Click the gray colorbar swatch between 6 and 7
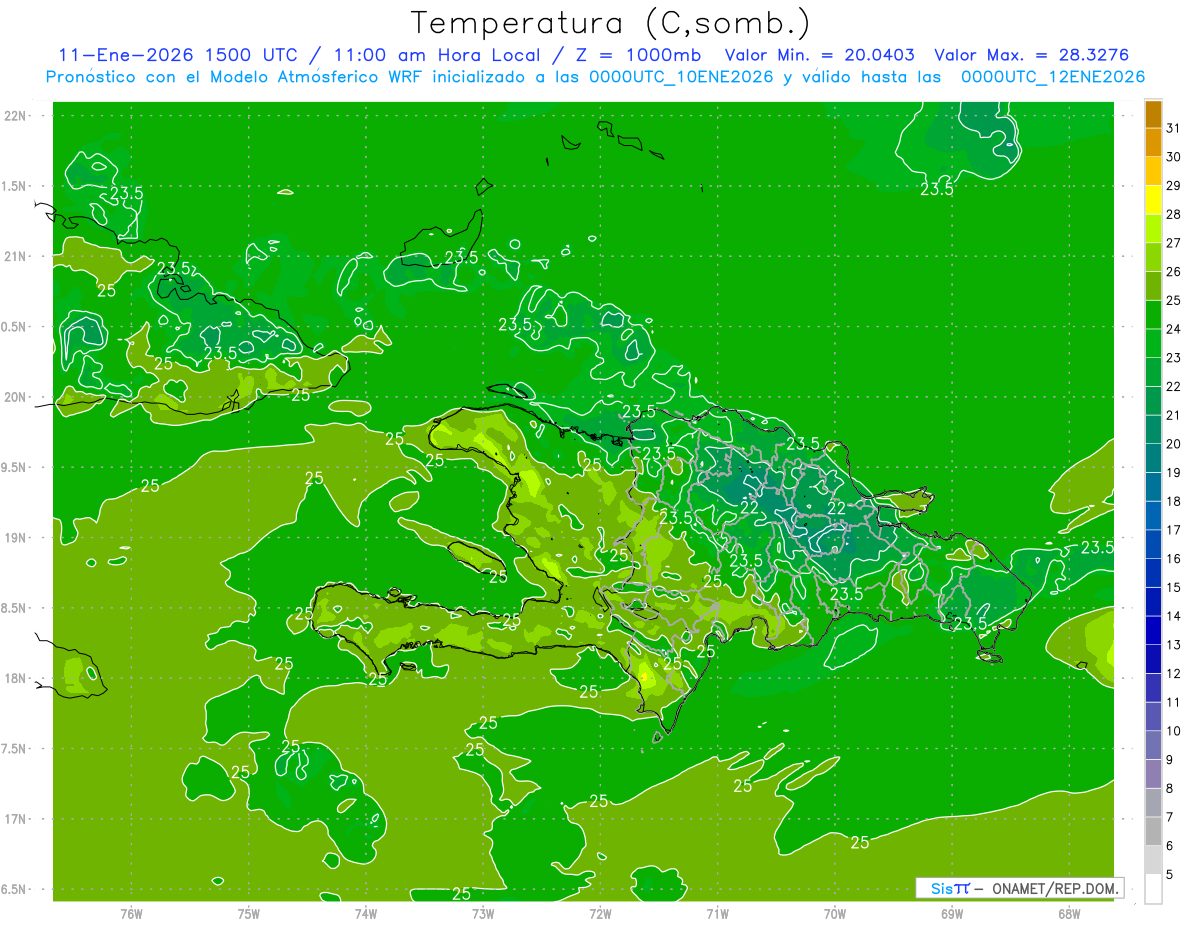Screen dimensions: 1200x927 point(1153,832)
